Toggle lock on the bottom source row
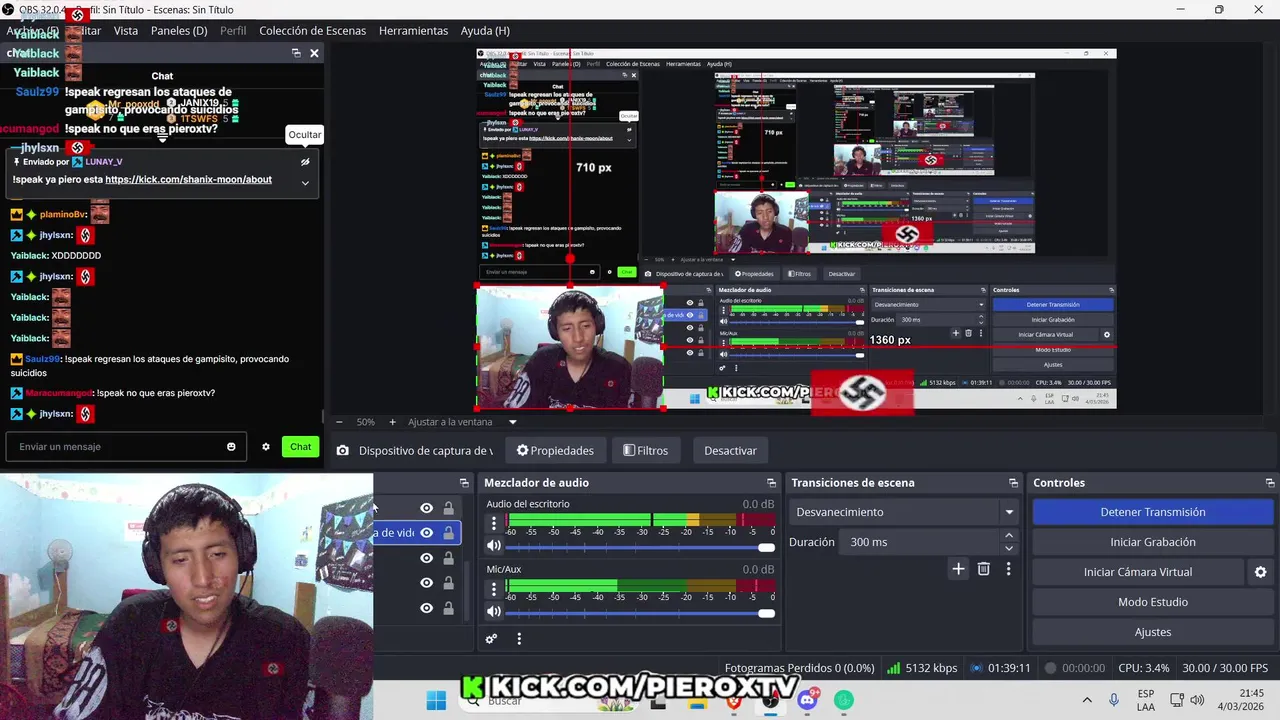This screenshot has height=720, width=1280. pyautogui.click(x=448, y=608)
